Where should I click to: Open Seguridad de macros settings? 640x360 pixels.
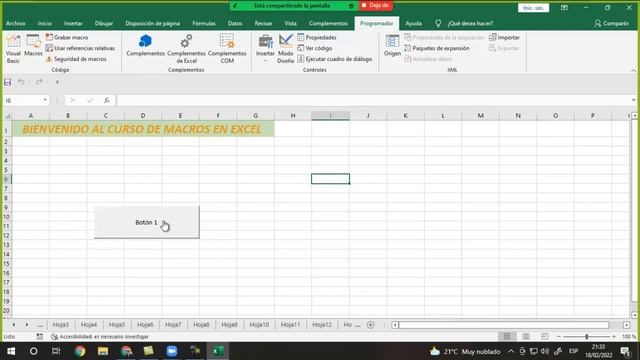76,59
